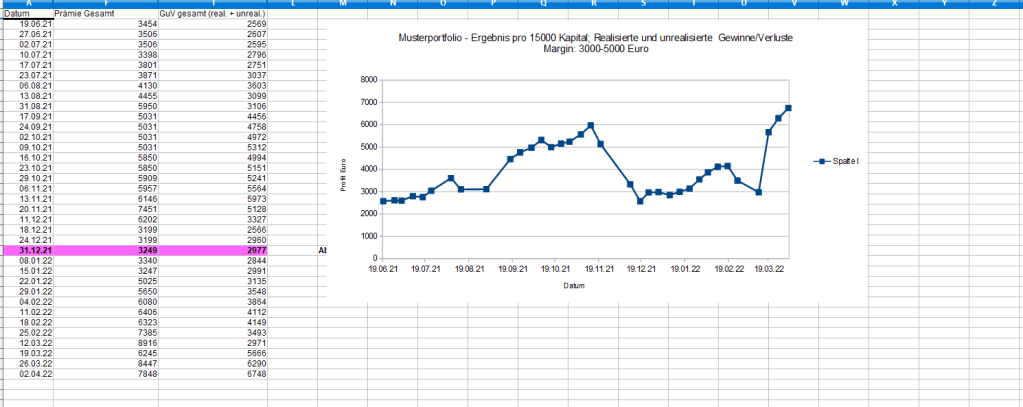Viewport: 1023px width, 407px height.
Task: Click the date cell 19.06.21
Action: tap(36, 22)
